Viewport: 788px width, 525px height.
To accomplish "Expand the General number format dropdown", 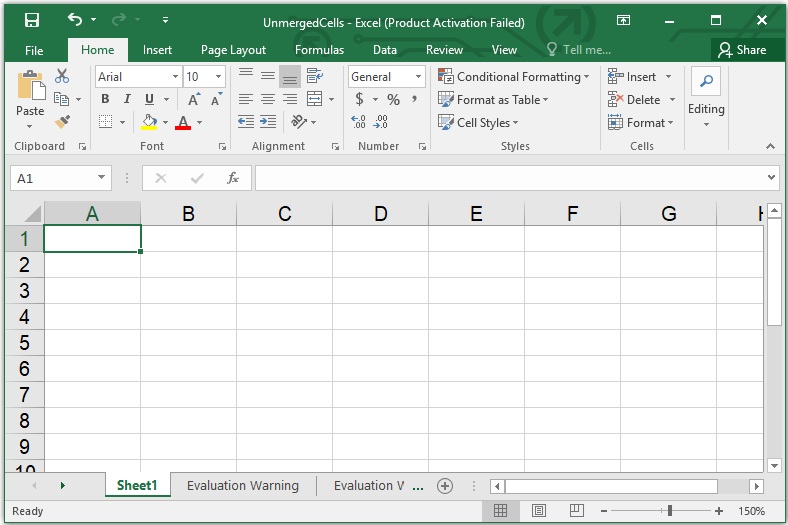I will (418, 77).
